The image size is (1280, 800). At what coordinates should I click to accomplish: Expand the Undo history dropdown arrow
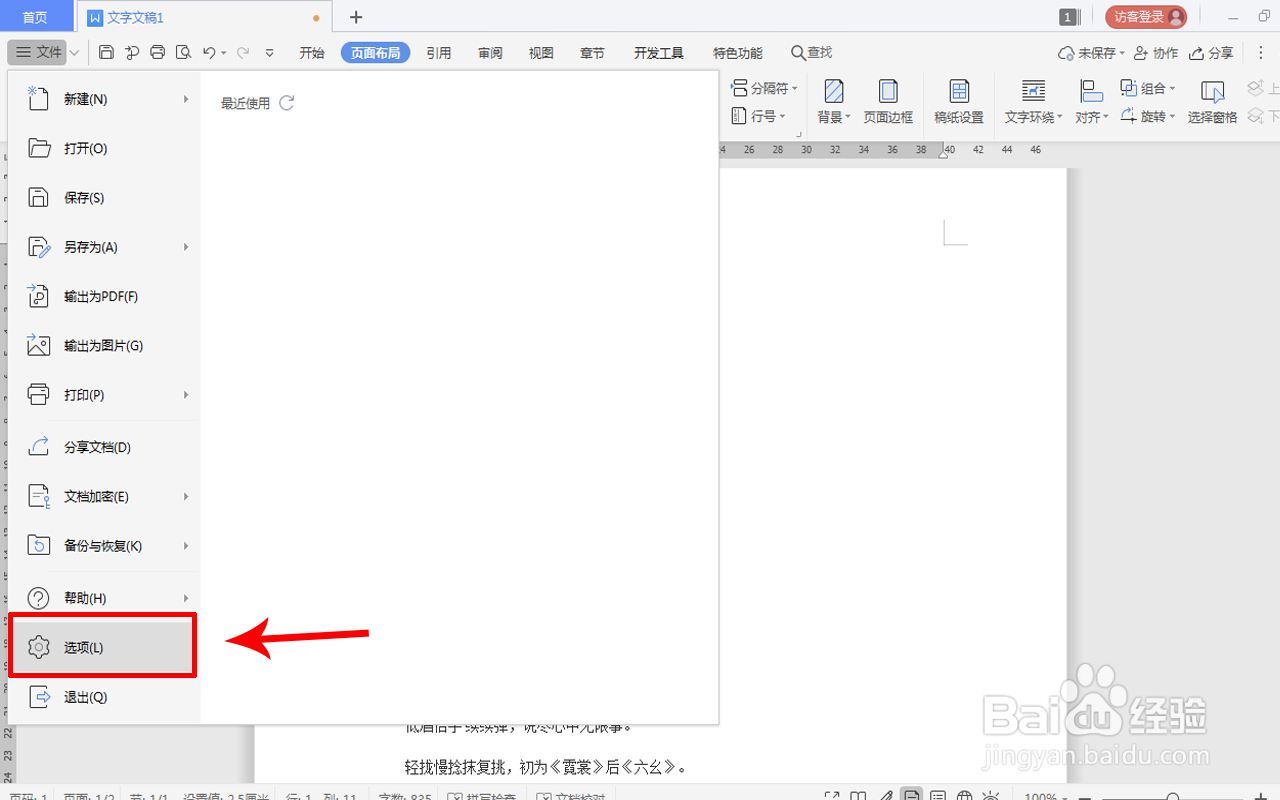pyautogui.click(x=224, y=53)
